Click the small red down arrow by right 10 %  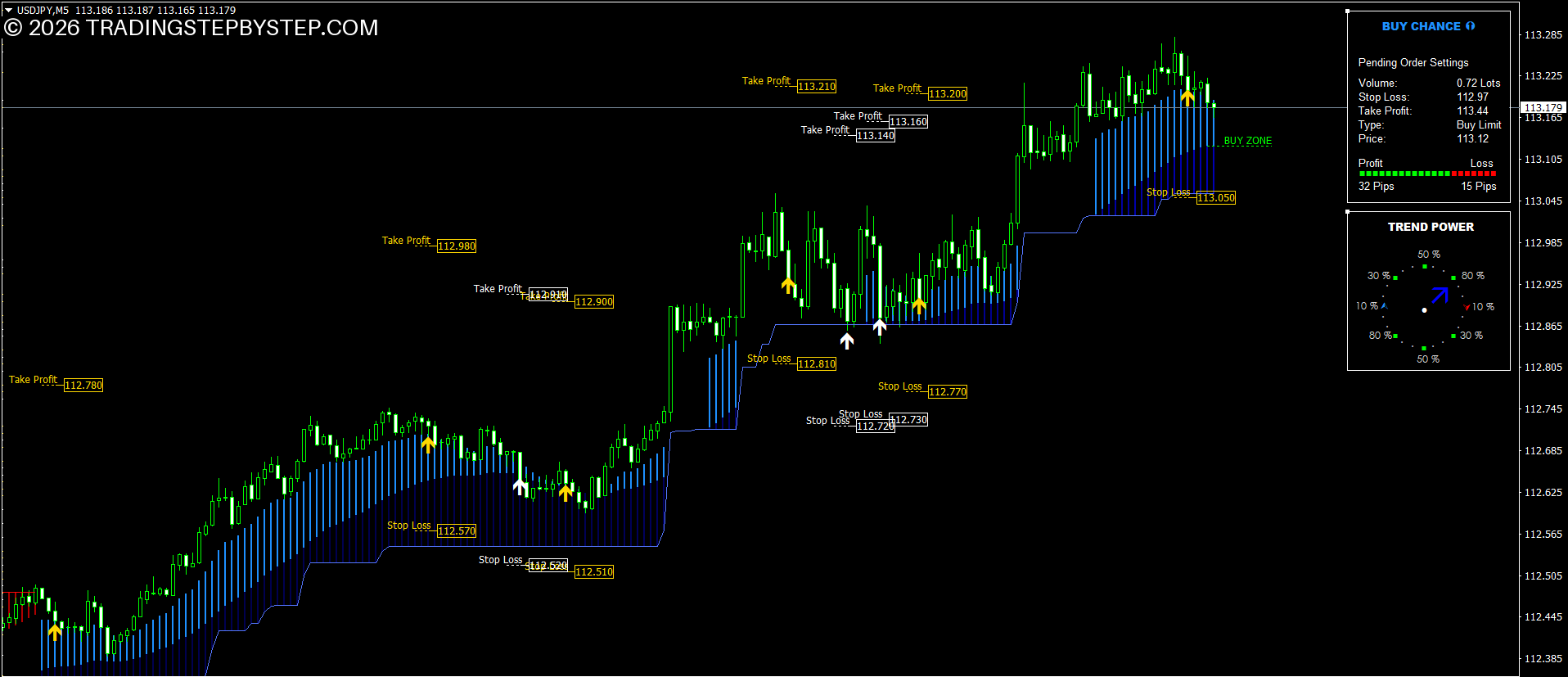(1467, 307)
